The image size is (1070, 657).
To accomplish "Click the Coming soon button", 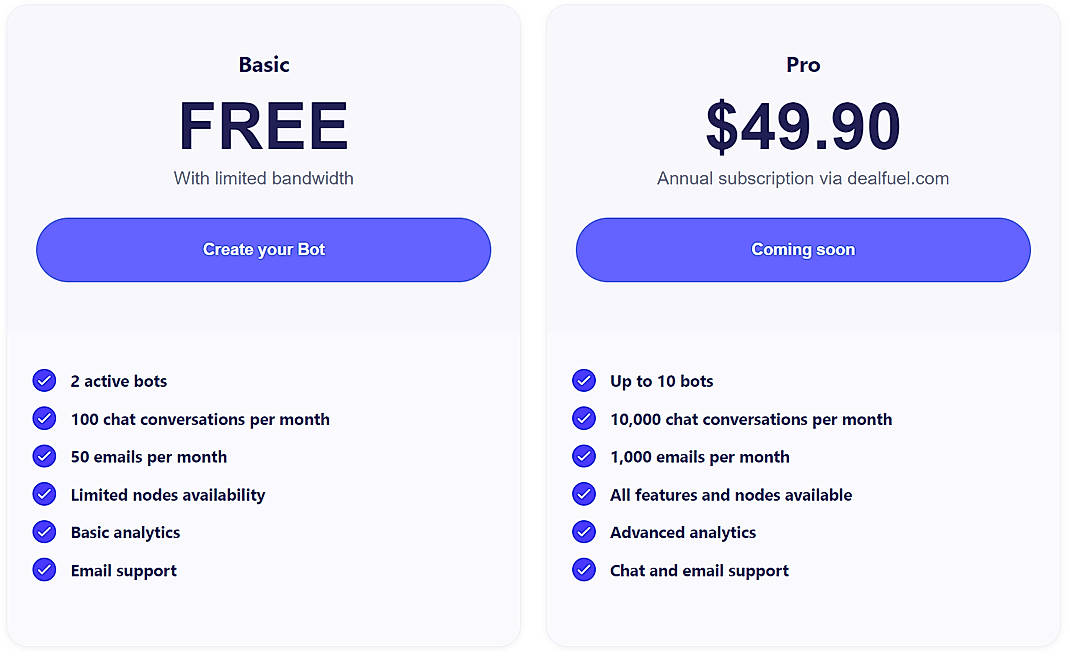I will [803, 249].
